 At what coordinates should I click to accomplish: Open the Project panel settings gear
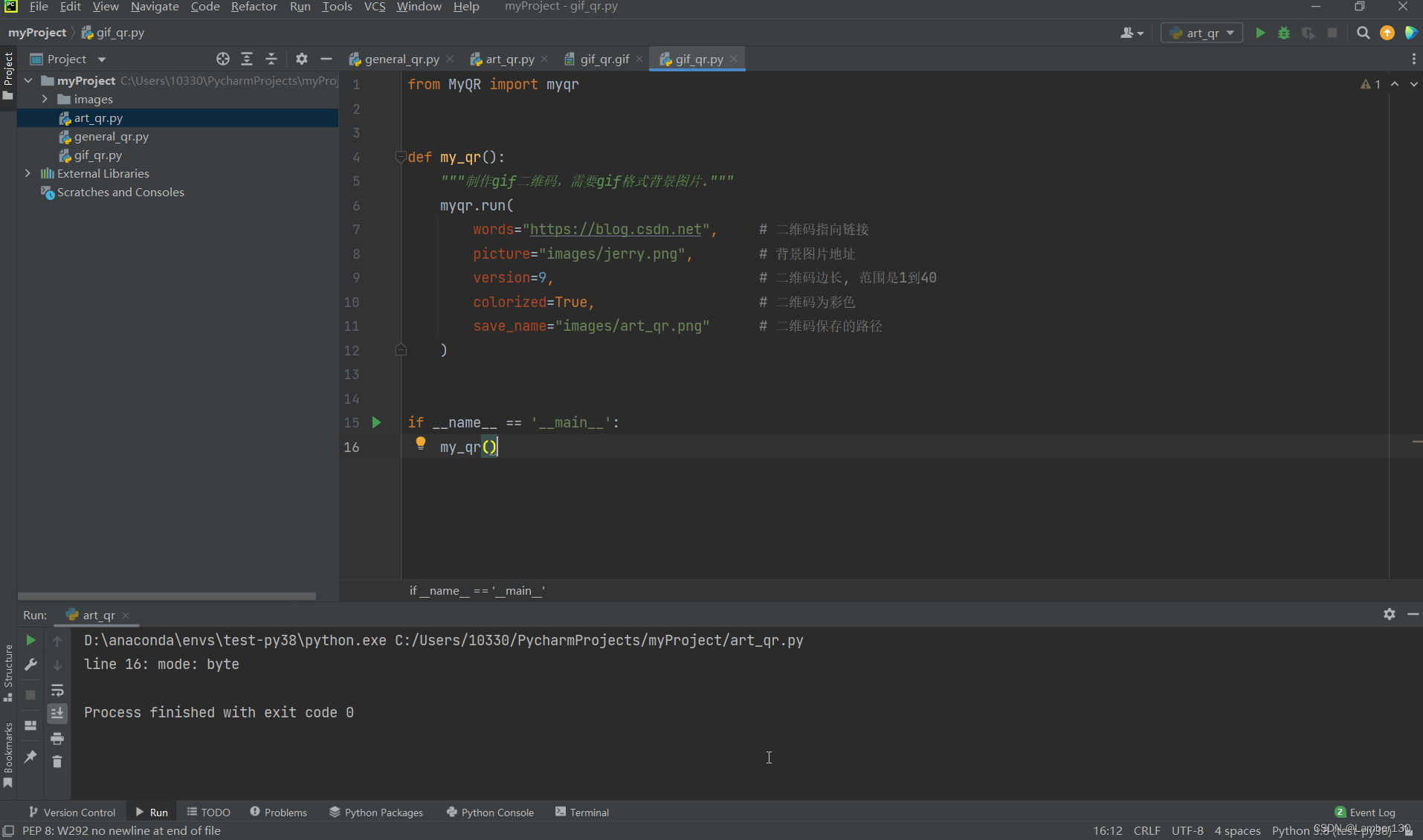(x=301, y=58)
